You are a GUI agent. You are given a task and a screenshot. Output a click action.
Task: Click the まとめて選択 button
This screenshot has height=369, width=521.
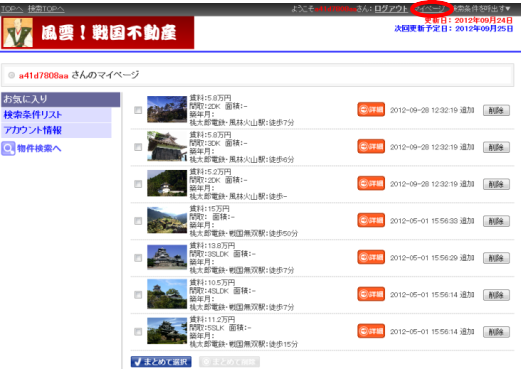tap(161, 362)
